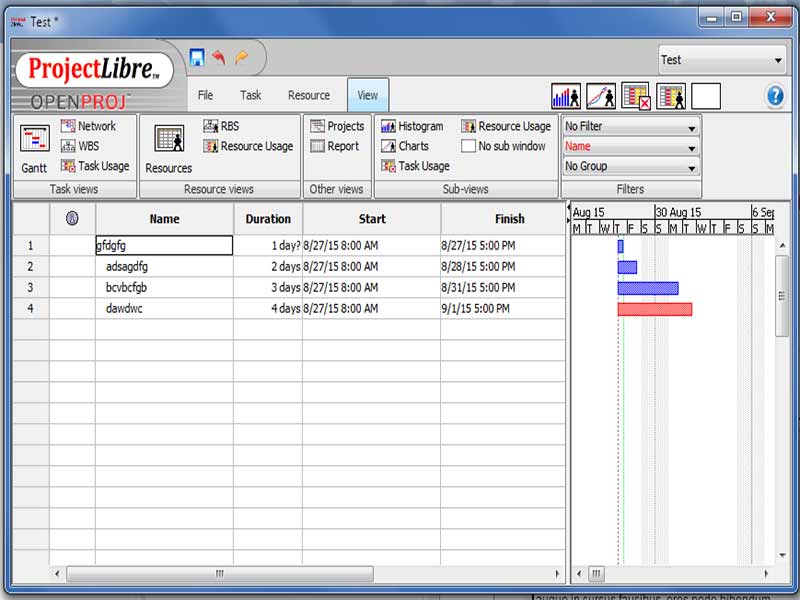Click the ProjectLibre save bookmark icon
Viewport: 800px width, 600px height.
pos(197,57)
